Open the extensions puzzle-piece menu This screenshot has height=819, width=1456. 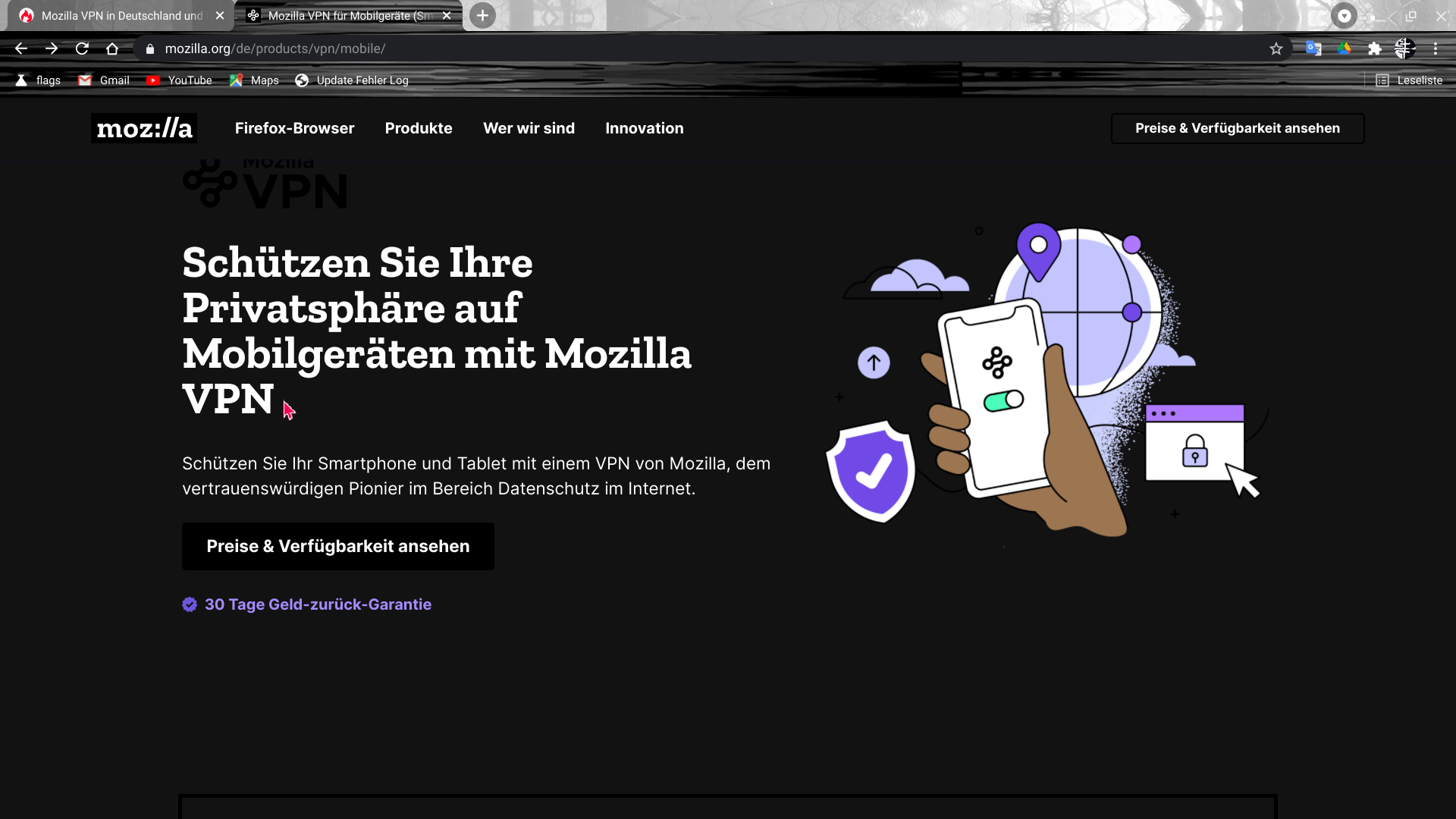[x=1374, y=49]
